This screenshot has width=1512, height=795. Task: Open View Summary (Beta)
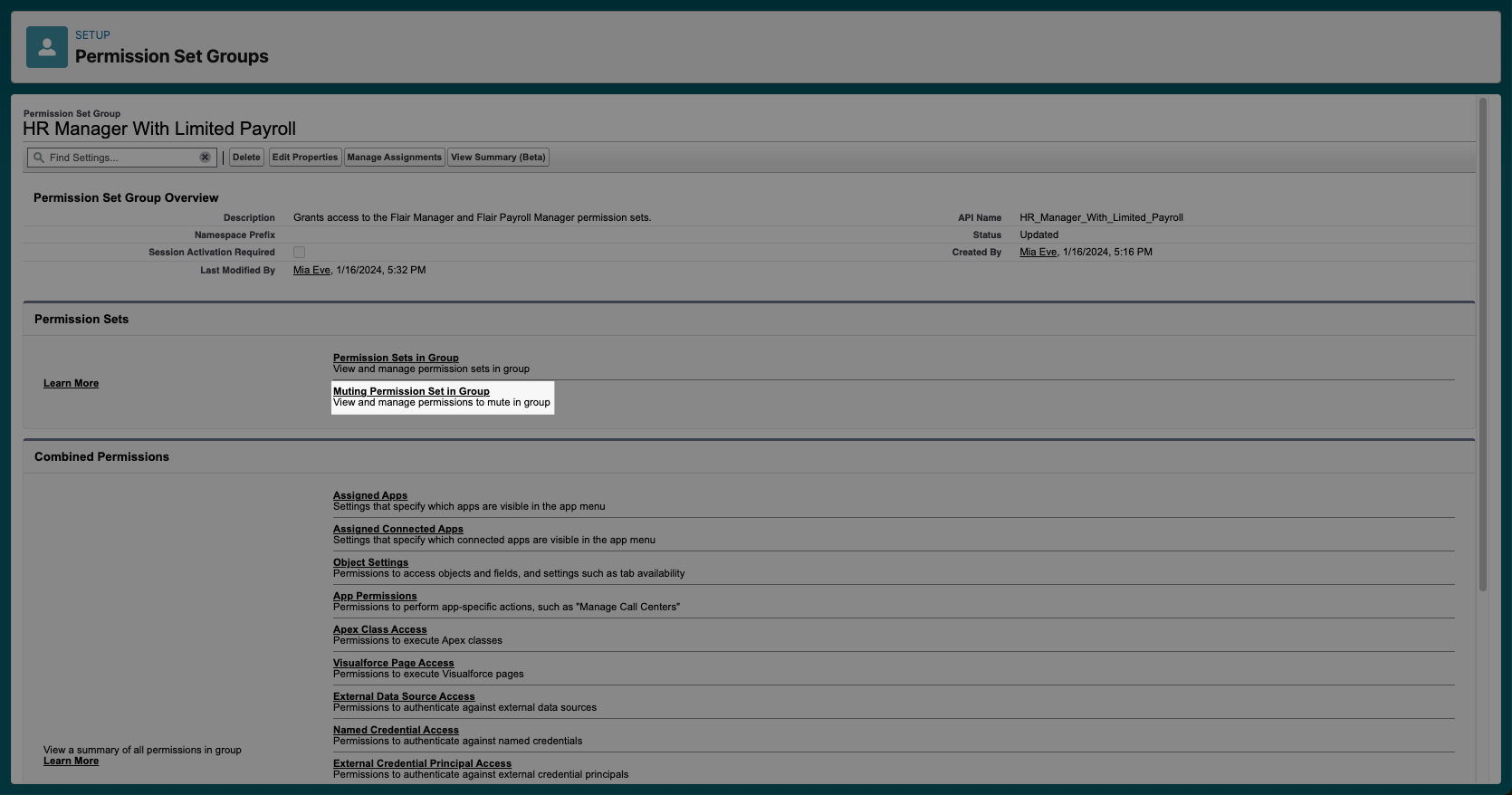click(x=498, y=158)
